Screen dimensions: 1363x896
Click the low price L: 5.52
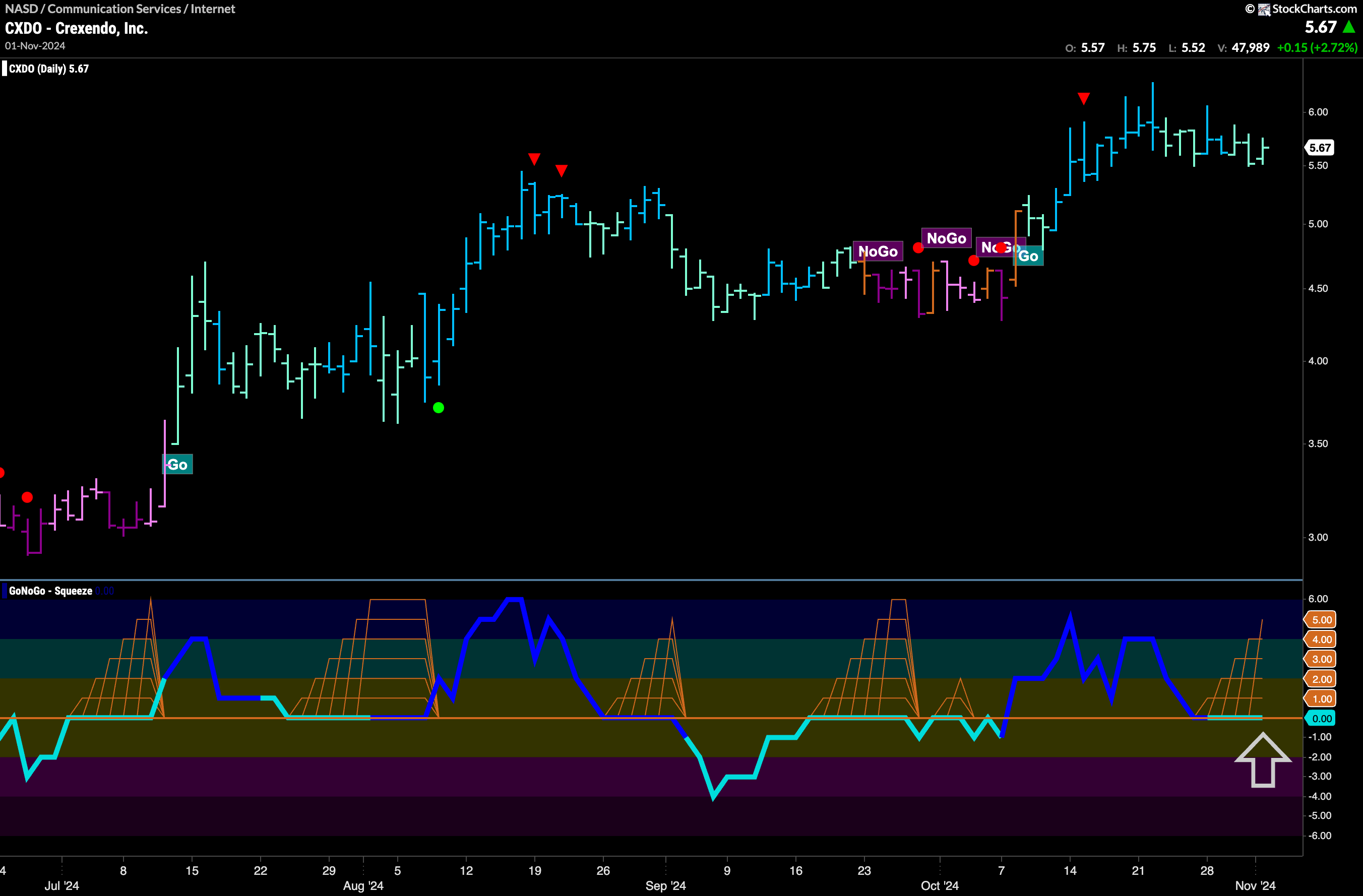(1187, 47)
